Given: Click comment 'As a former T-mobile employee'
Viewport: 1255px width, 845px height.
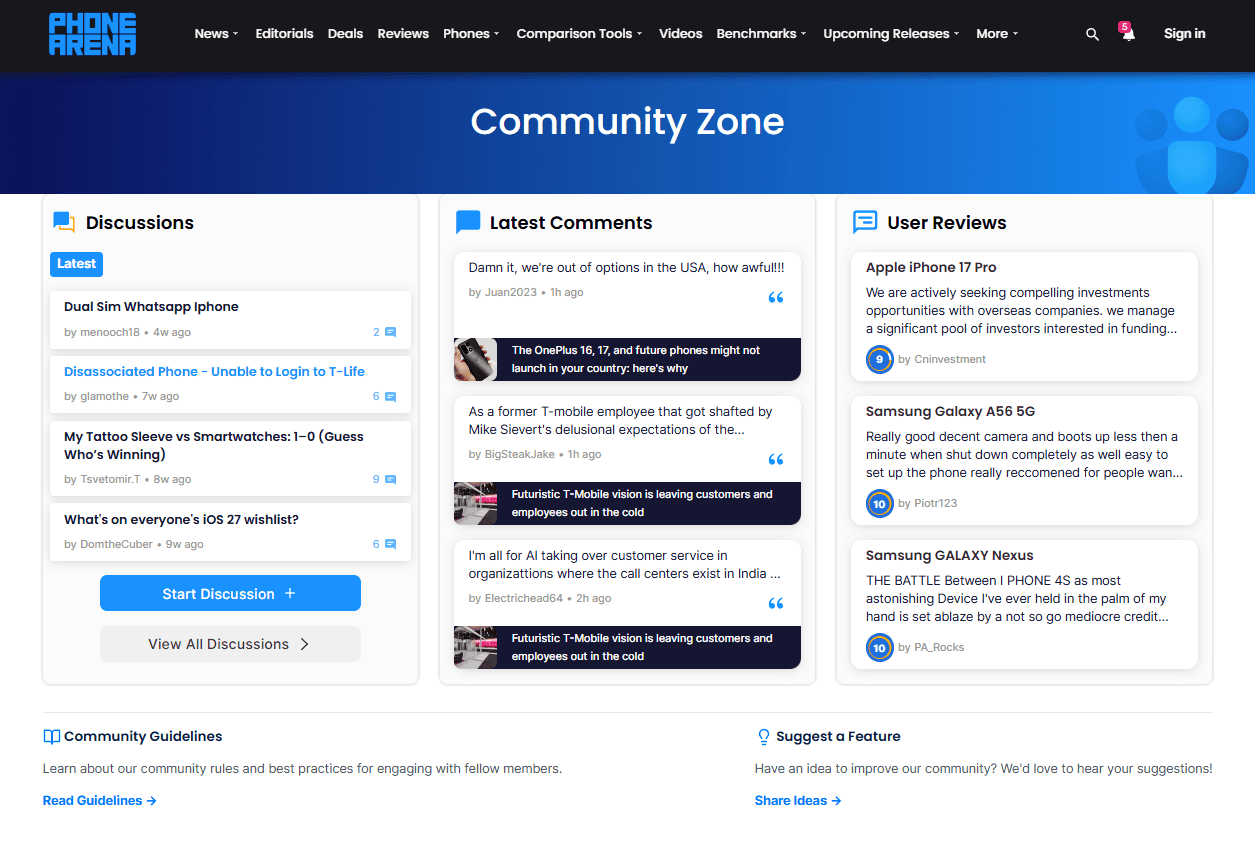Looking at the screenshot, I should [620, 421].
